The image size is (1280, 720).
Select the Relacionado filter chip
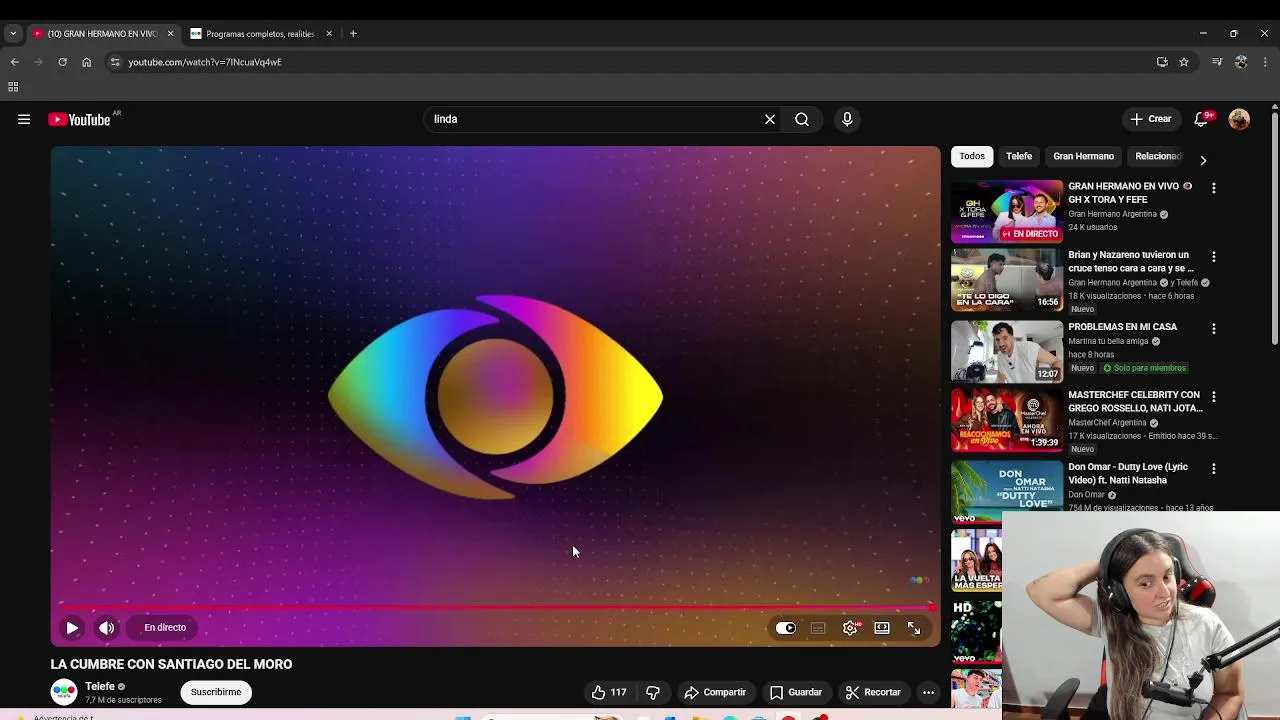[x=1158, y=156]
